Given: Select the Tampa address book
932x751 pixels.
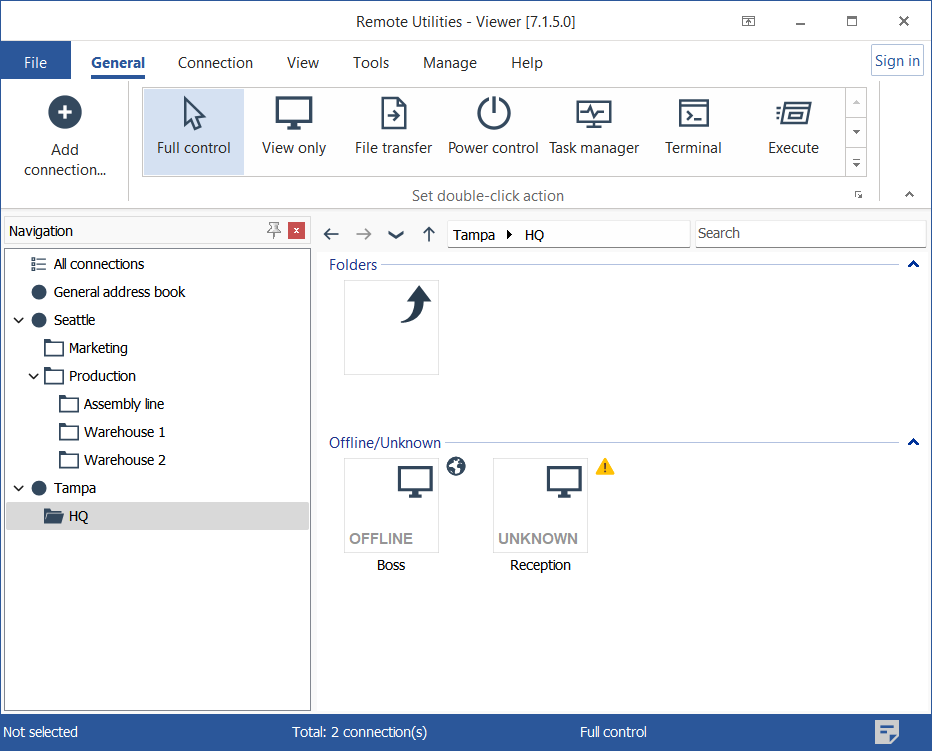Looking at the screenshot, I should pyautogui.click(x=74, y=488).
